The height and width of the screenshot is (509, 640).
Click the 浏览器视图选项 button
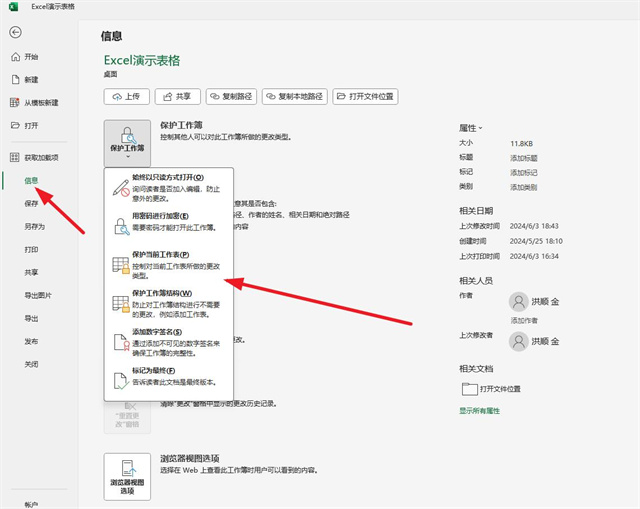click(127, 477)
